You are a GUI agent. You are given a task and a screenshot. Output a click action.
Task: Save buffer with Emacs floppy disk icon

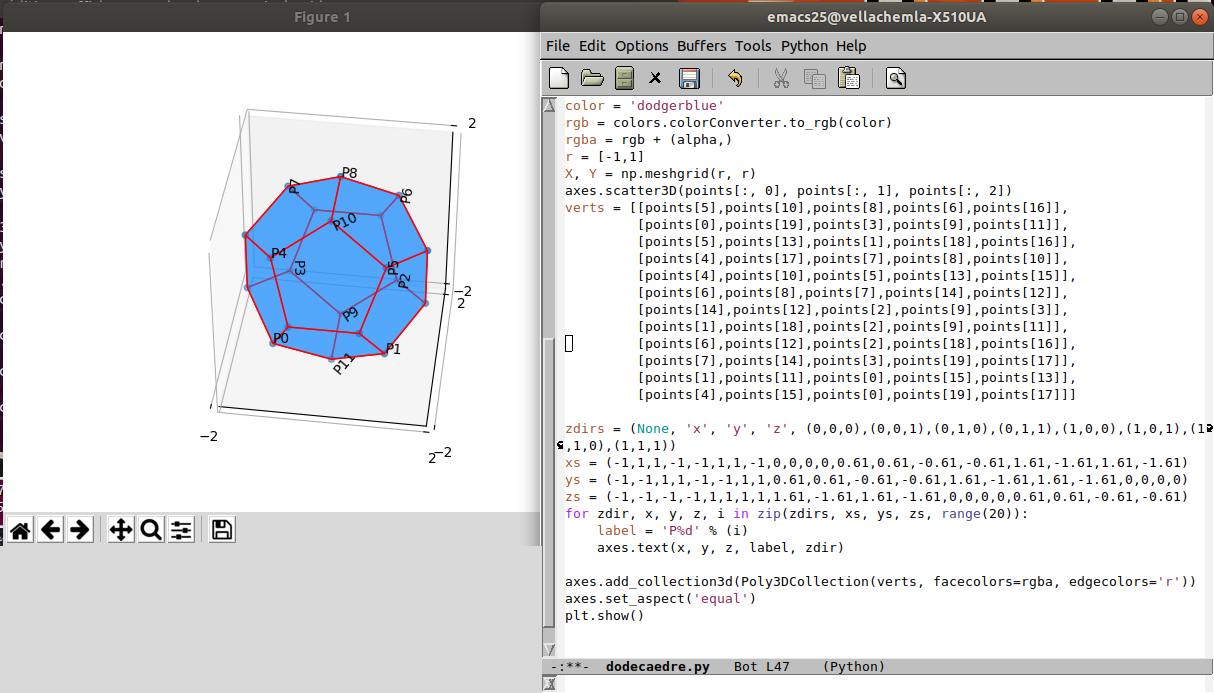click(688, 78)
